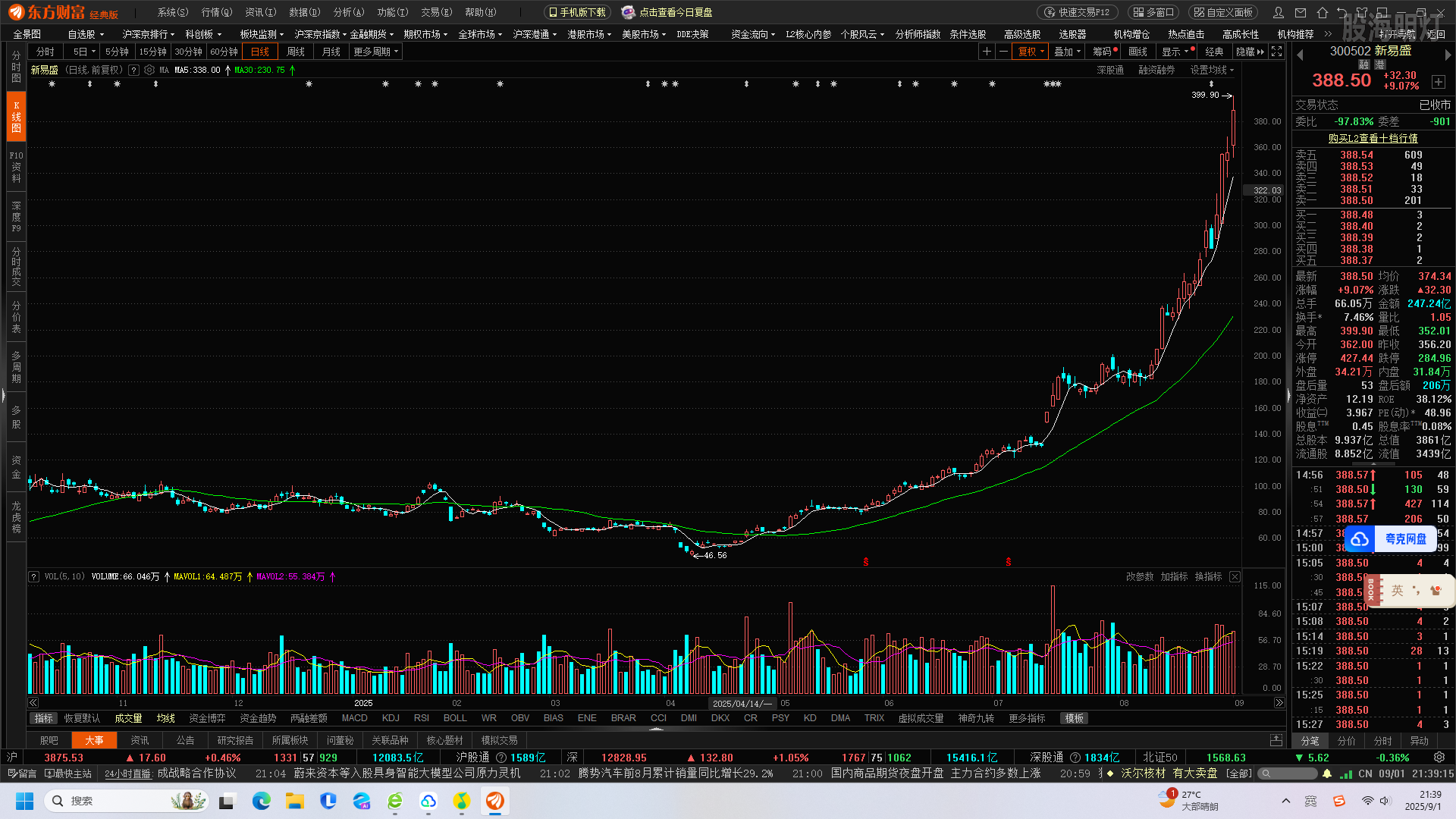Screen dimensions: 1456x819
Task: Switch to 分价 tab in trade panel
Action: click(1346, 740)
